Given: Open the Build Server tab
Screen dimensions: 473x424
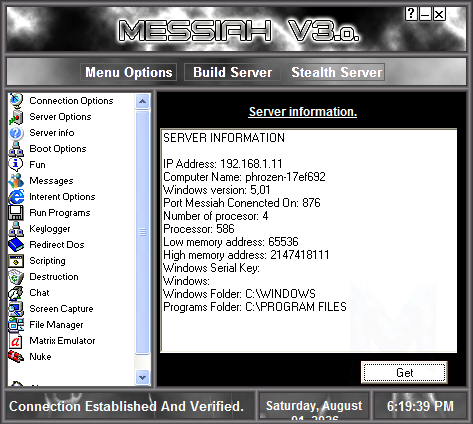Looking at the screenshot, I should (232, 72).
